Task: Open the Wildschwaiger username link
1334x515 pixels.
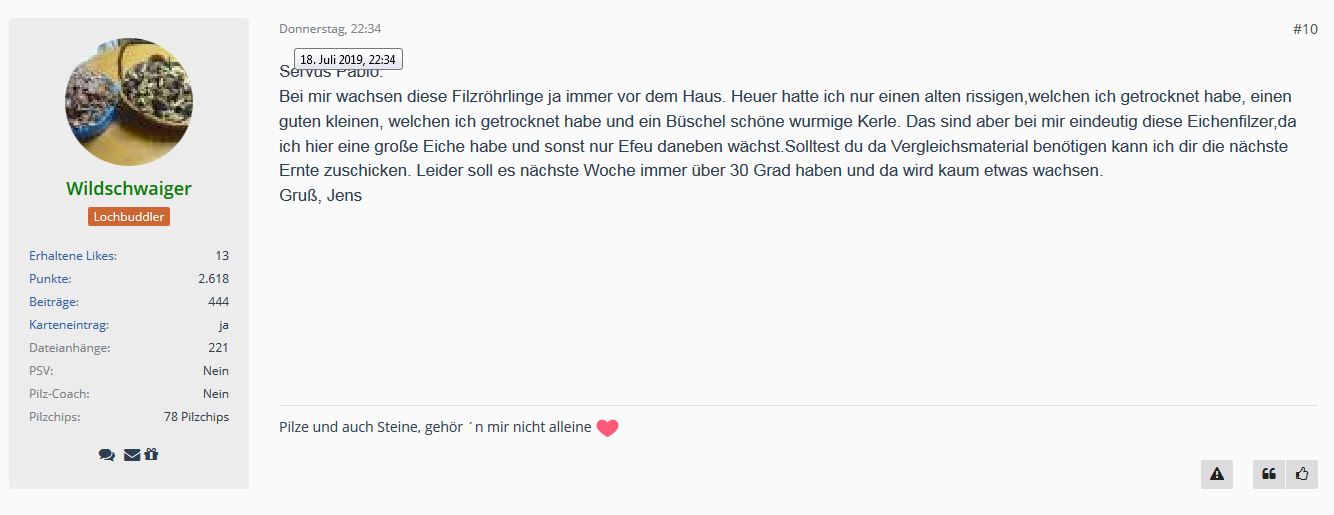Action: click(129, 188)
